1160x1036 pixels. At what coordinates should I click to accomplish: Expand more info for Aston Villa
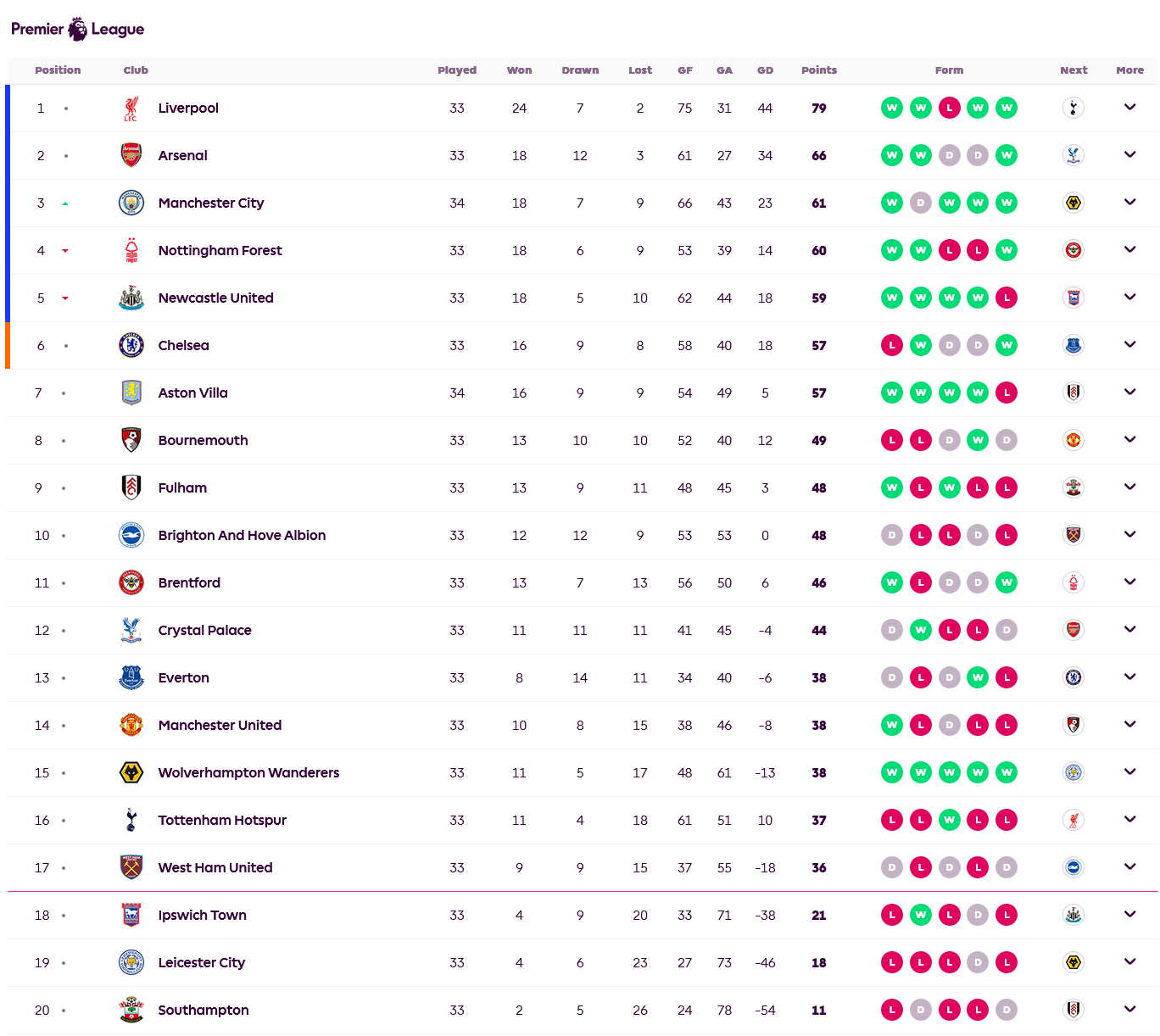(1129, 393)
